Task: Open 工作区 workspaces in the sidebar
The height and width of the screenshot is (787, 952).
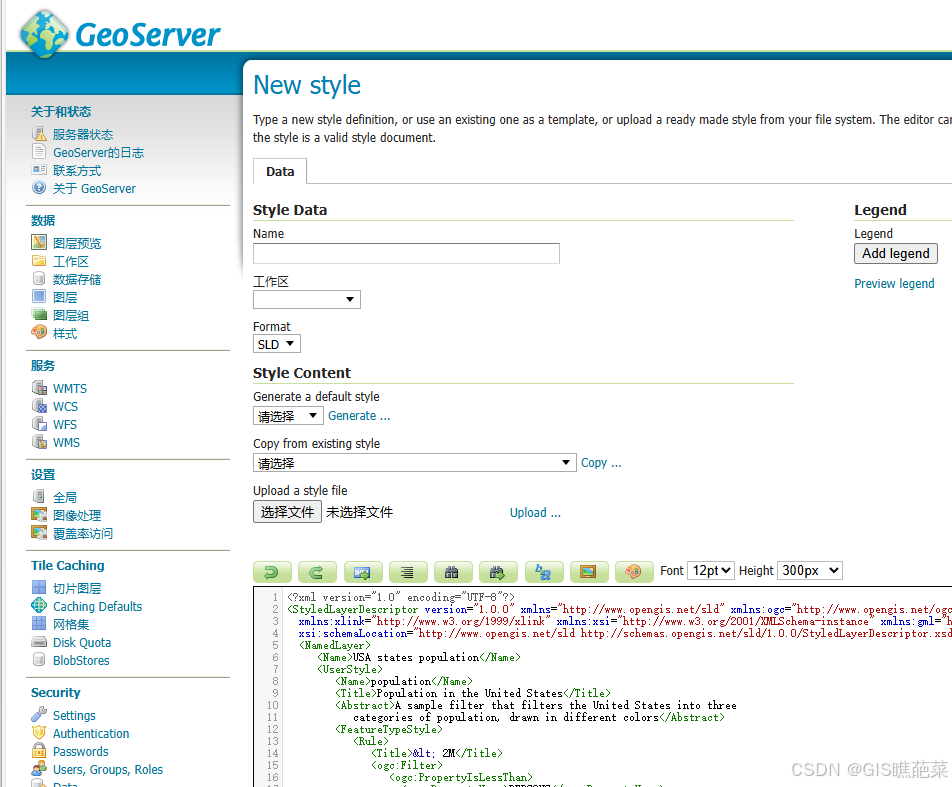Action: pyautogui.click(x=70, y=261)
